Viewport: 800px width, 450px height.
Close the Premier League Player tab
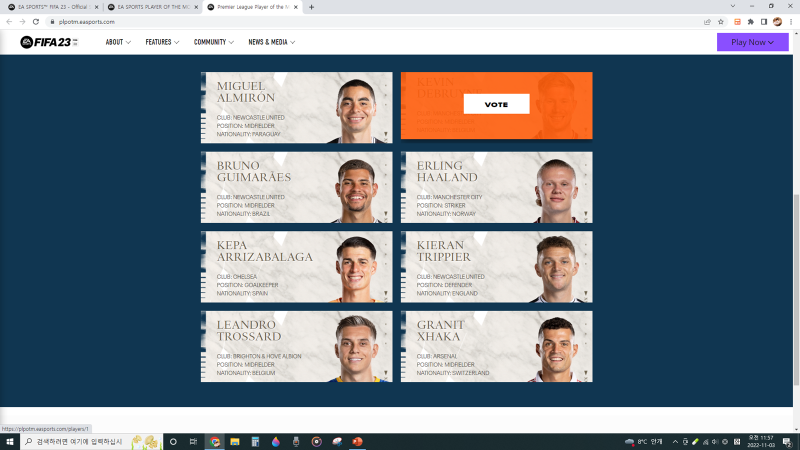coord(295,7)
